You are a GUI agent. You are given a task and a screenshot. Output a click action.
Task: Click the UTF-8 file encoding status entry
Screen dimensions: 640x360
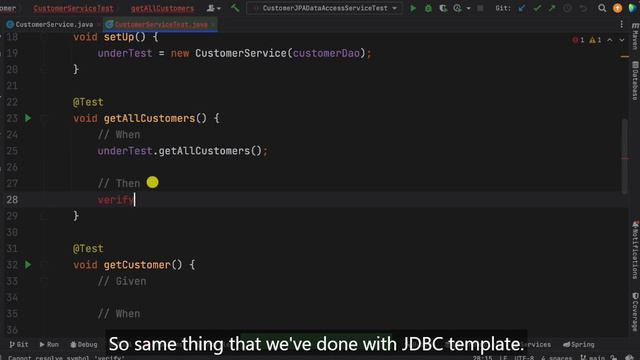pos(524,358)
